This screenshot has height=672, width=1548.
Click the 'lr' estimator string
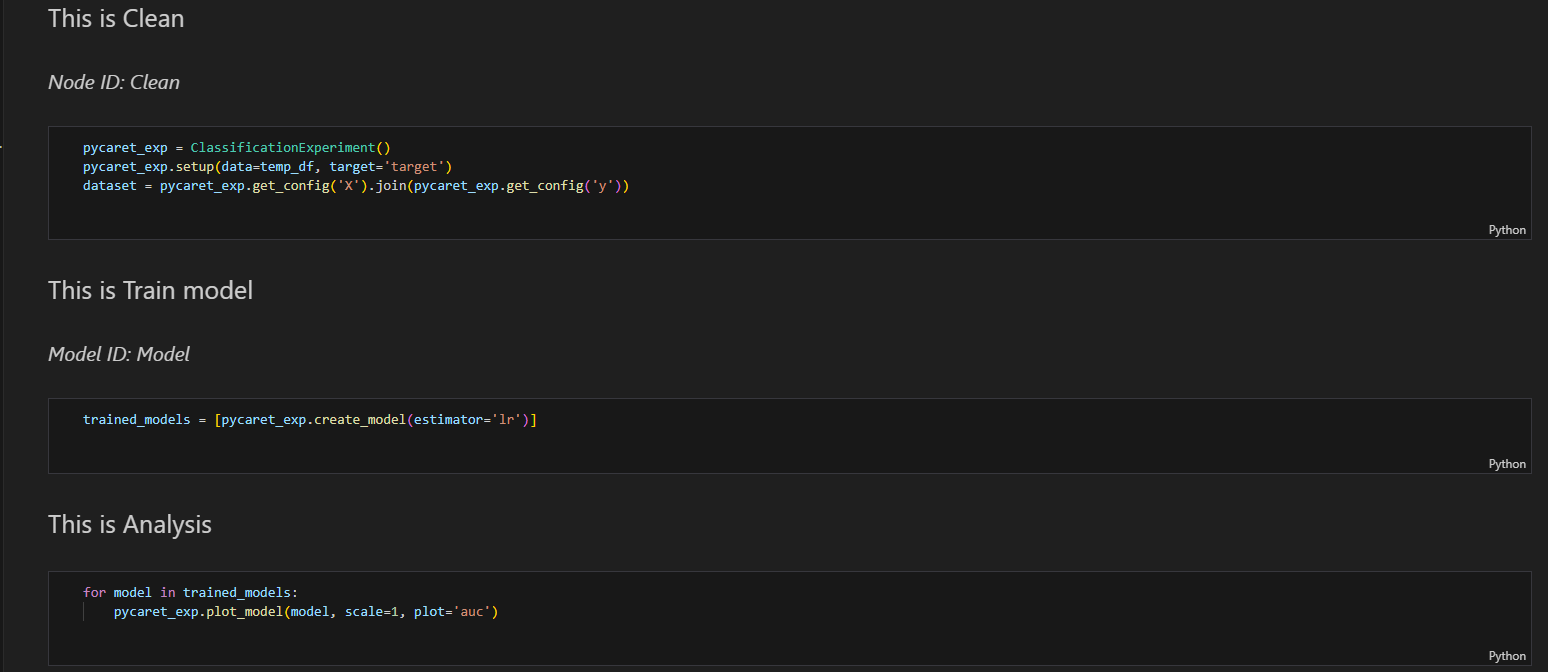[x=512, y=419]
